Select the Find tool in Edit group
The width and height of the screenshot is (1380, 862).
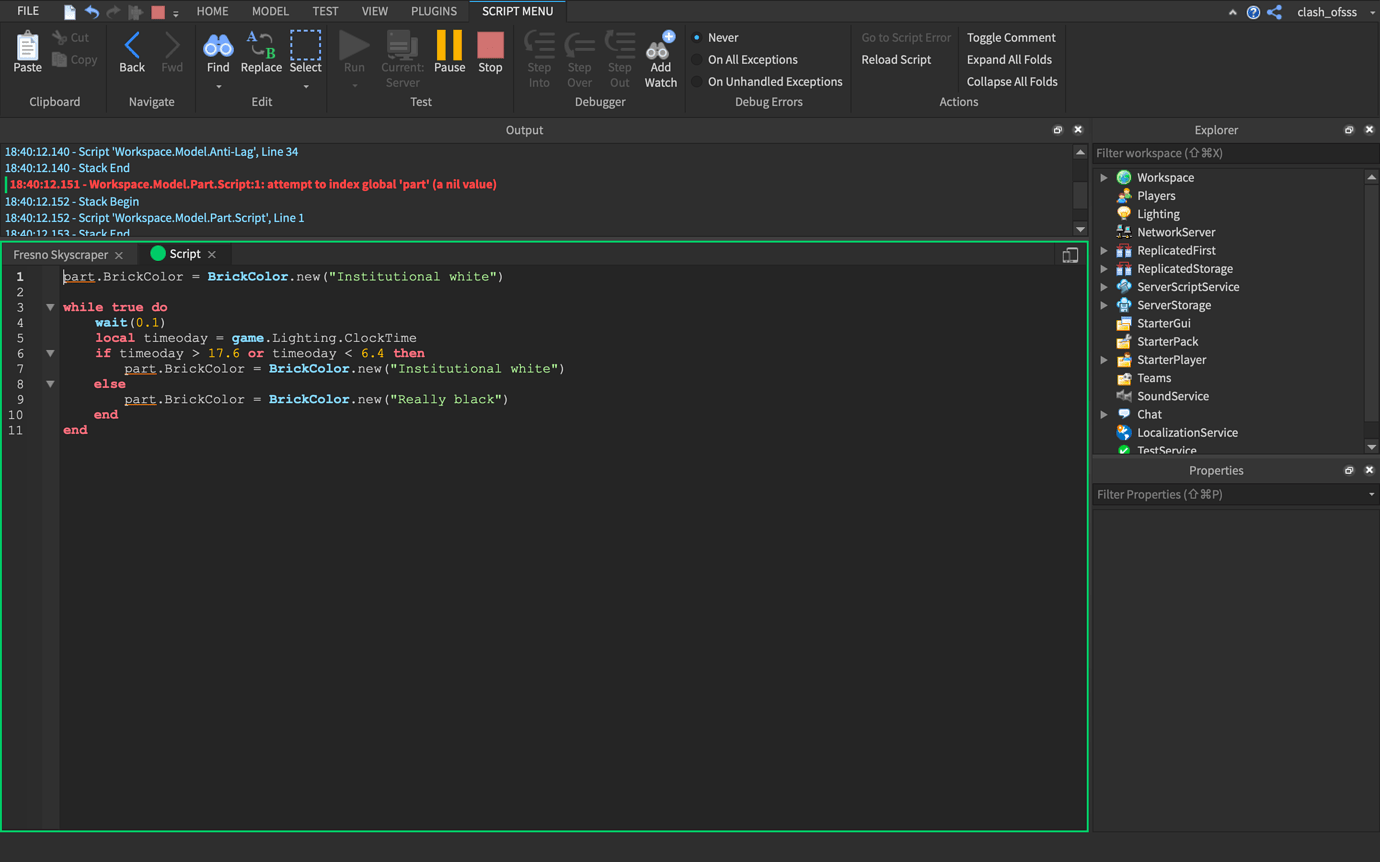click(218, 52)
